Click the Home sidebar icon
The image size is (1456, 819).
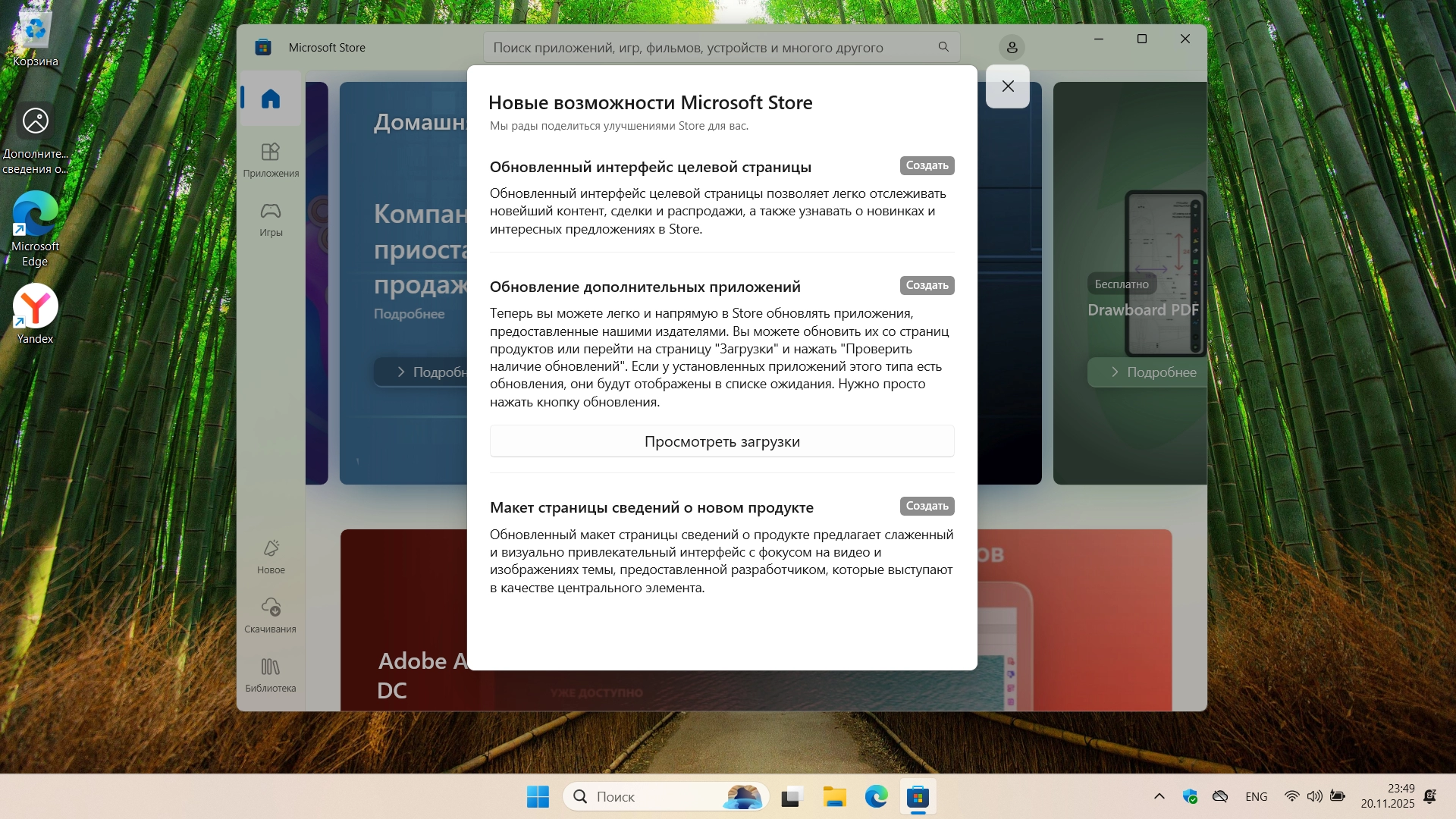tap(271, 99)
